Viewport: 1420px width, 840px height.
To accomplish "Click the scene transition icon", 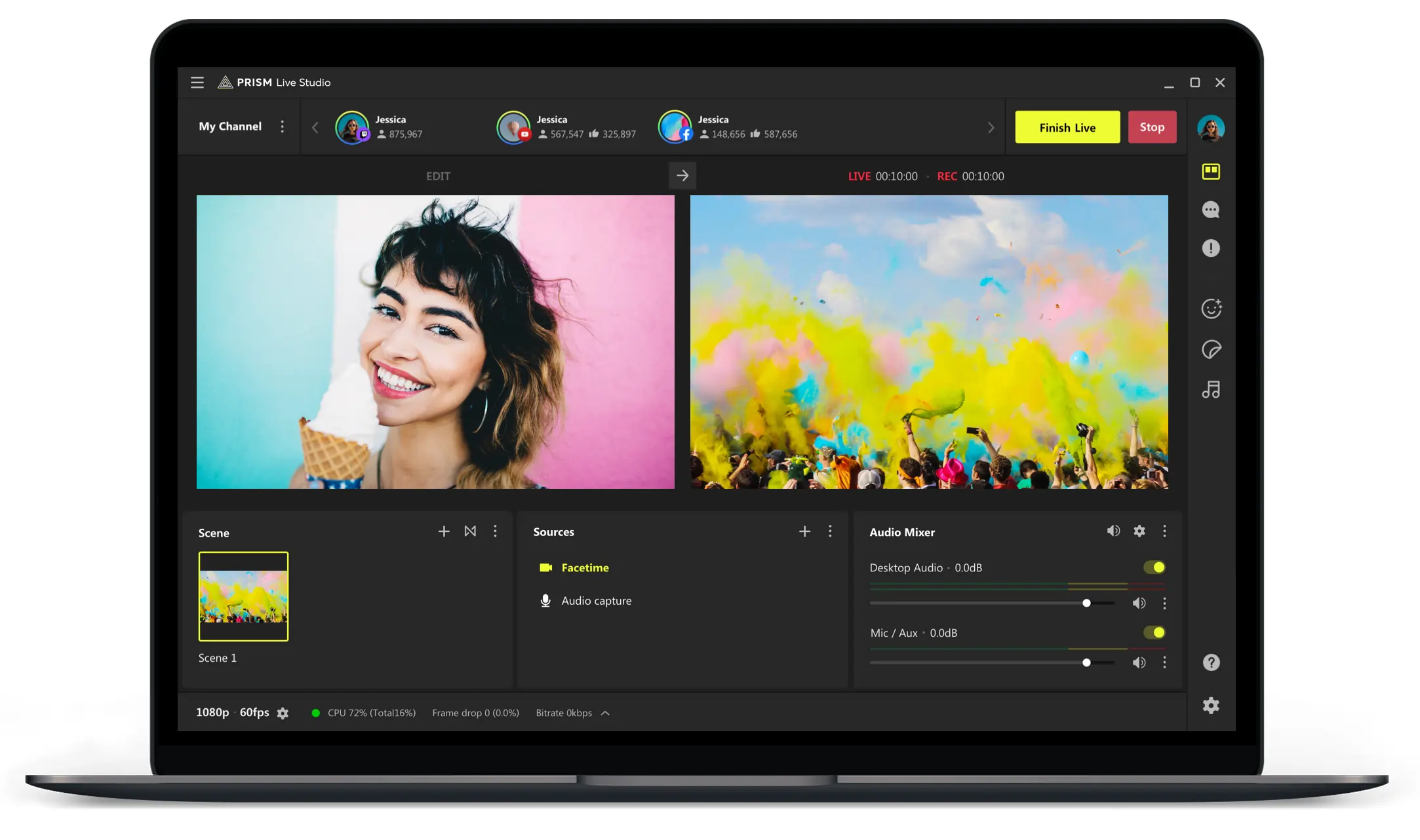I will pos(469,531).
